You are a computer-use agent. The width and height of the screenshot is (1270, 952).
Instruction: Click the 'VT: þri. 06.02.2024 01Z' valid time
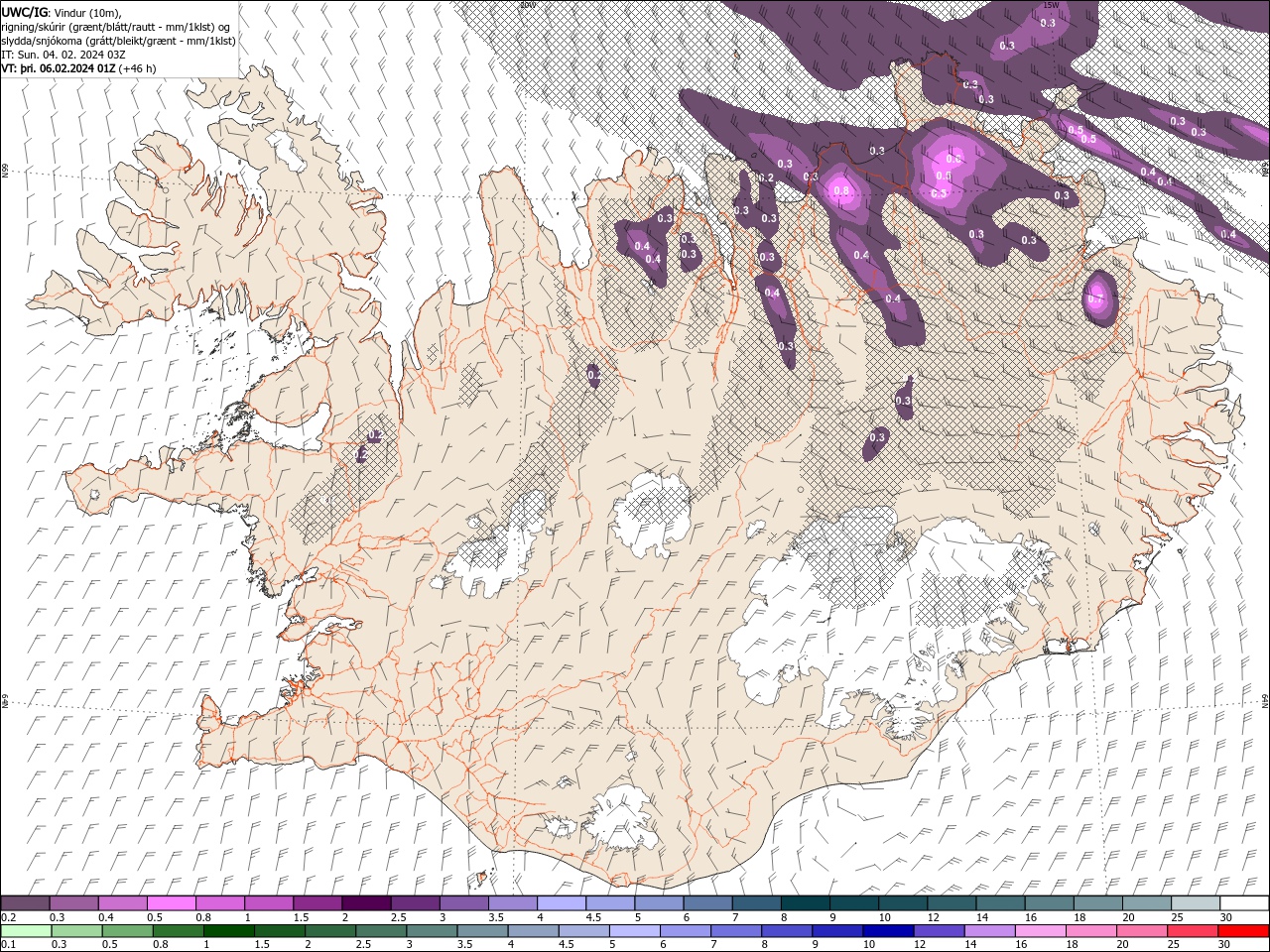click(58, 68)
